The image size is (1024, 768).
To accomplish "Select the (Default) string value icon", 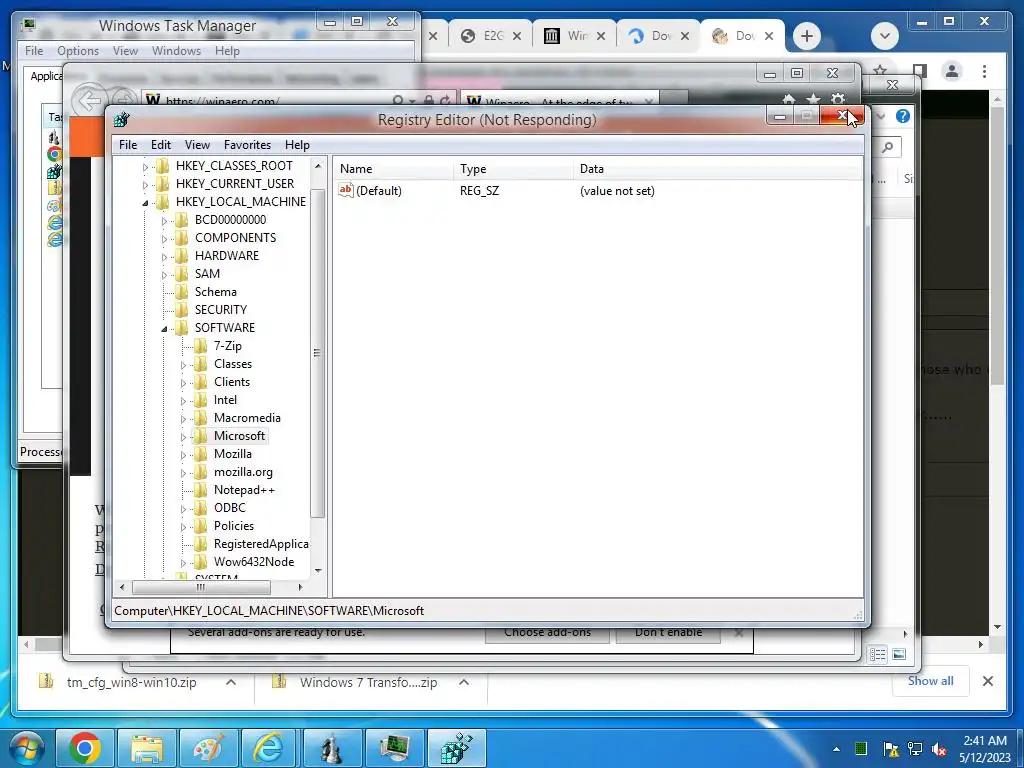I will click(x=345, y=190).
